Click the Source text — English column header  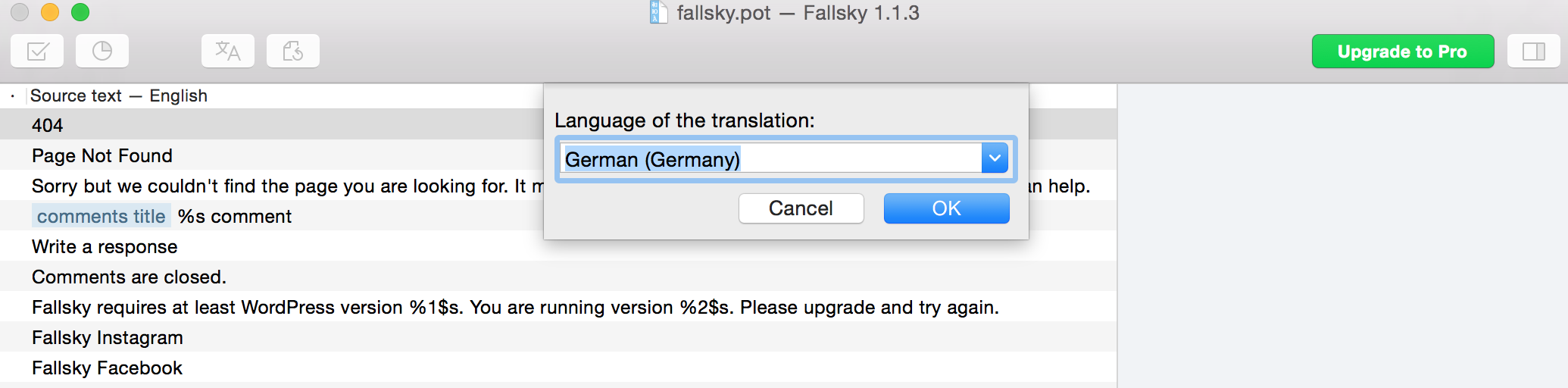(119, 95)
